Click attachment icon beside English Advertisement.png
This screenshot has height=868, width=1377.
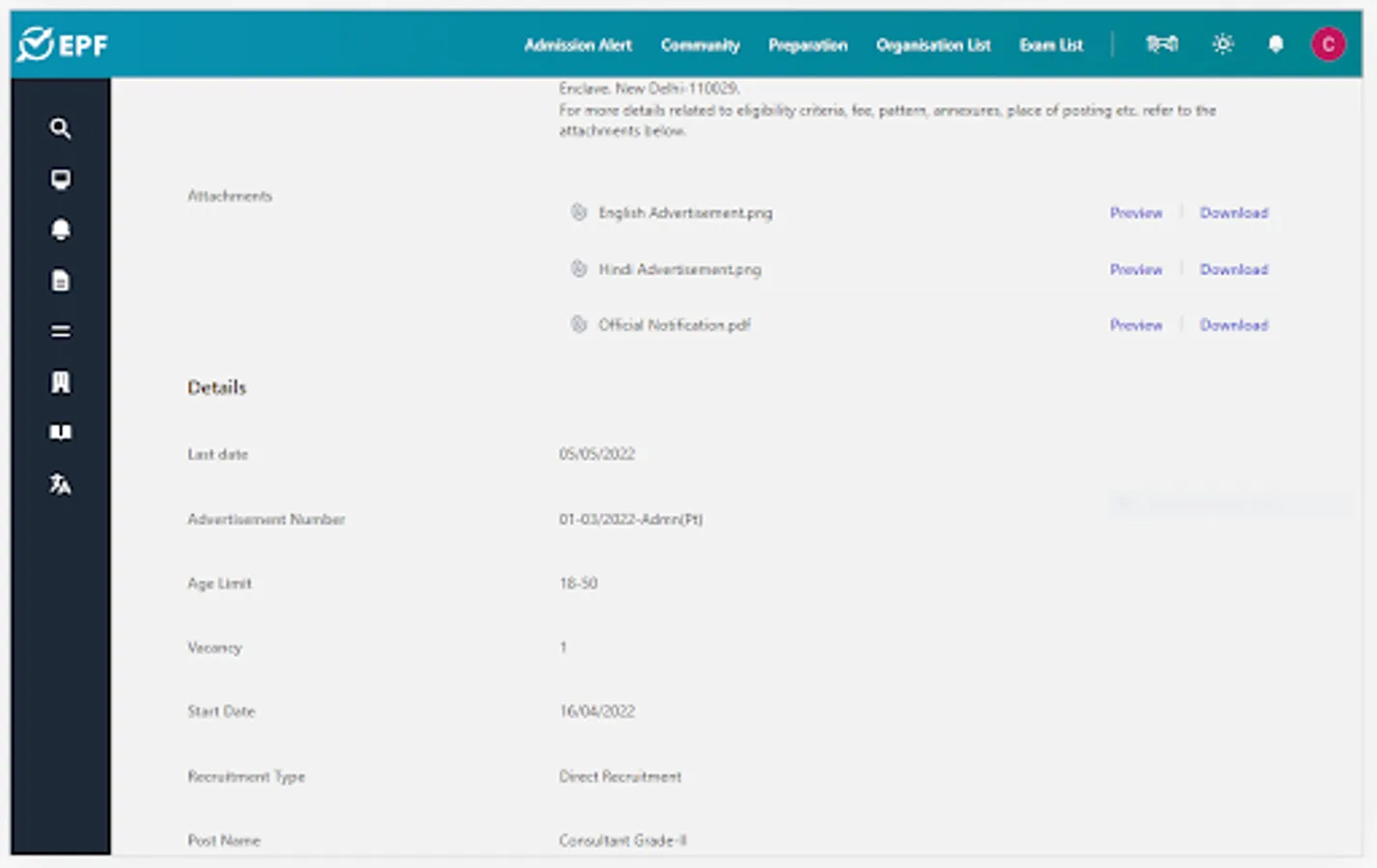(579, 212)
